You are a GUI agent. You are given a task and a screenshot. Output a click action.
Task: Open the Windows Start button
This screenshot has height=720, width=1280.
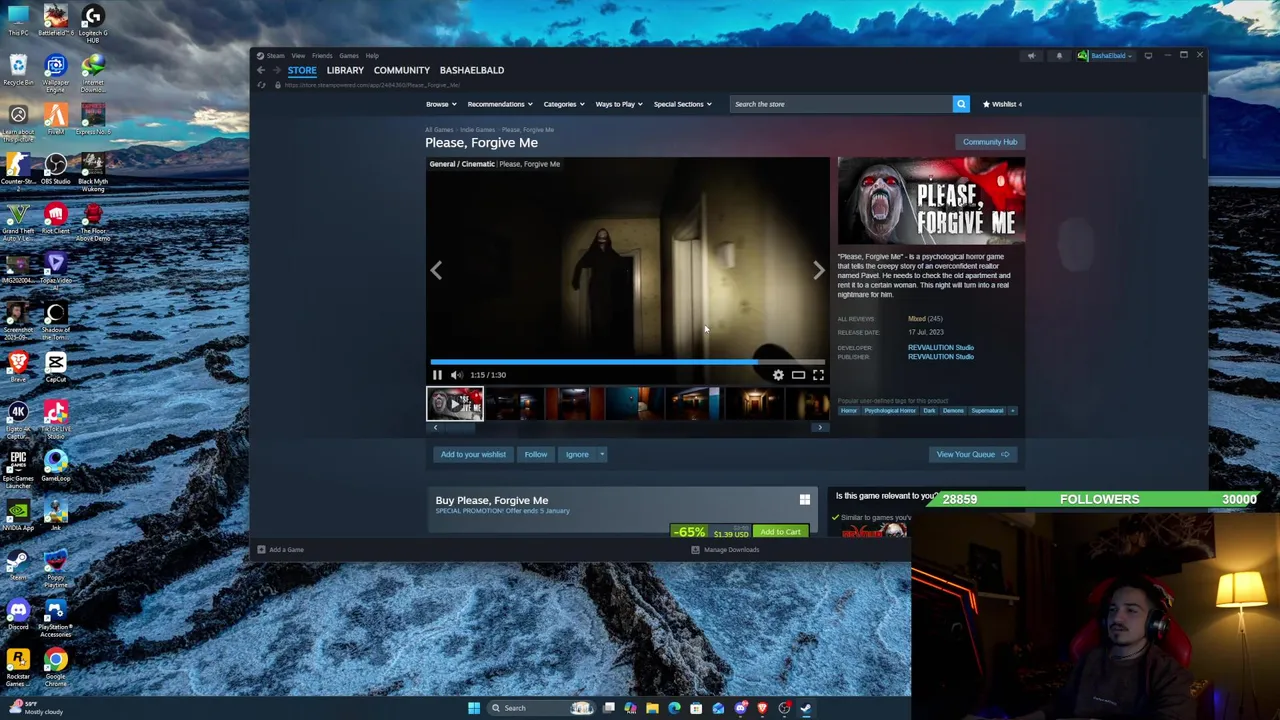point(474,708)
